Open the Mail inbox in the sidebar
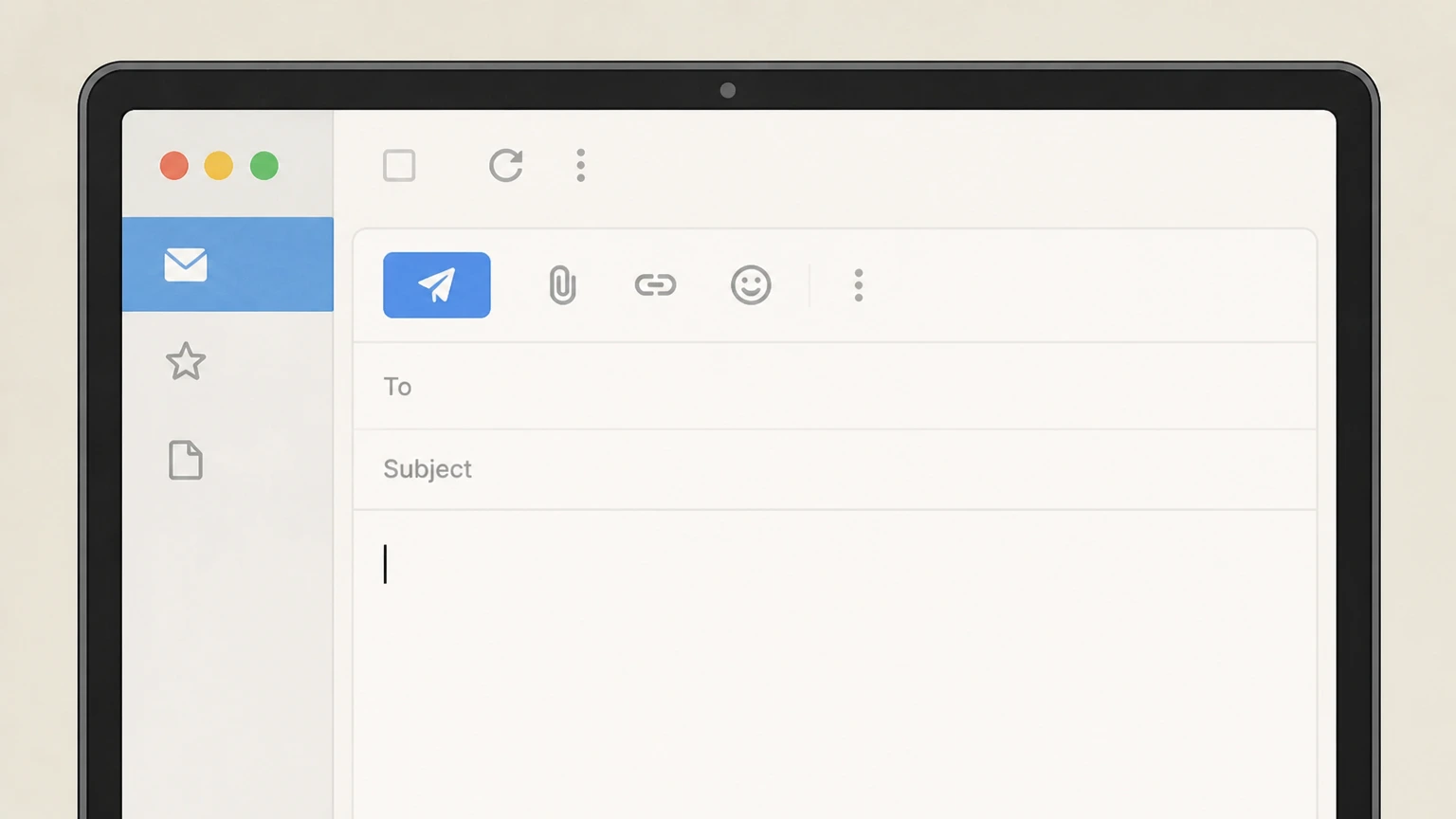This screenshot has width=1456, height=819. pyautogui.click(x=227, y=264)
